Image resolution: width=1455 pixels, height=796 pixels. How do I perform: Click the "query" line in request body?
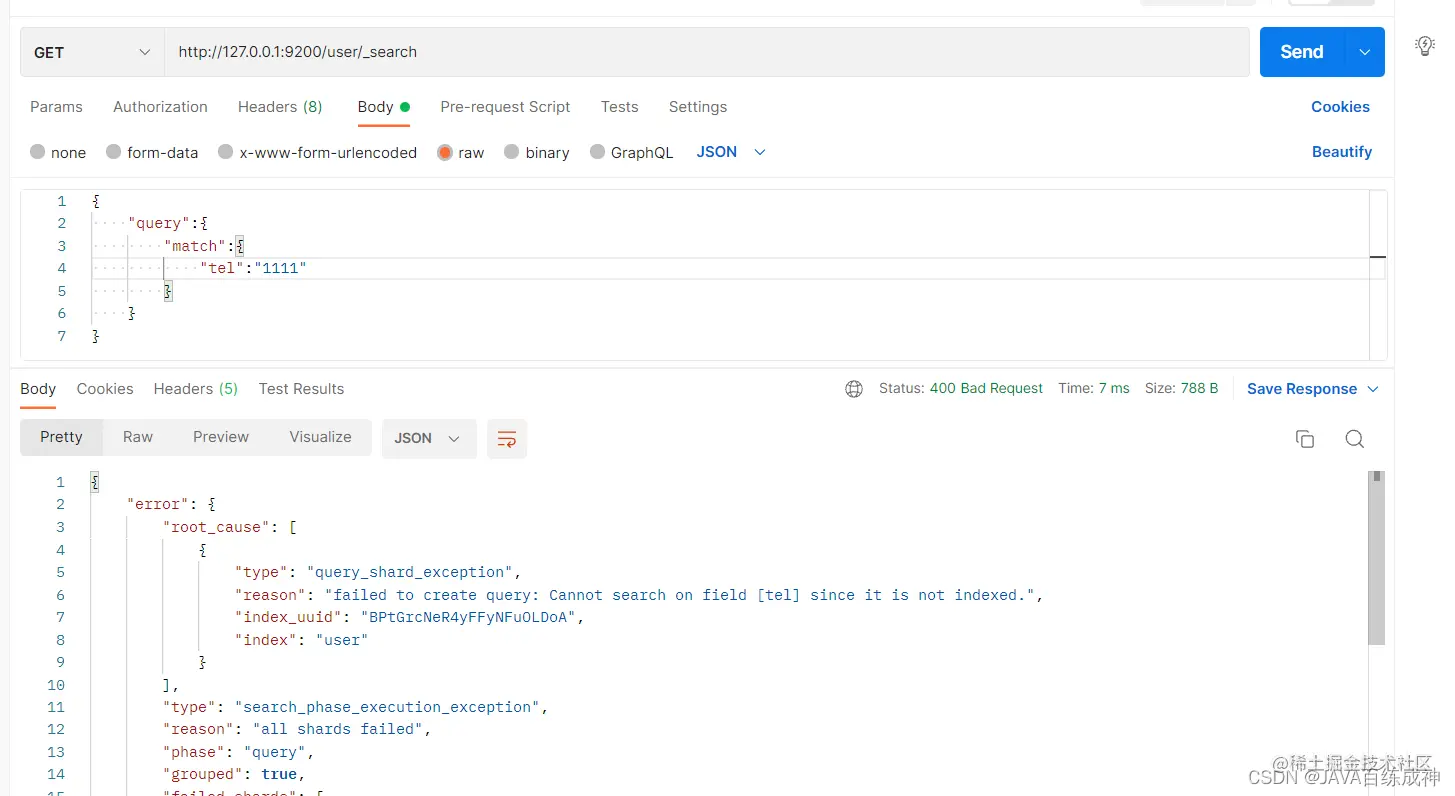pos(167,223)
